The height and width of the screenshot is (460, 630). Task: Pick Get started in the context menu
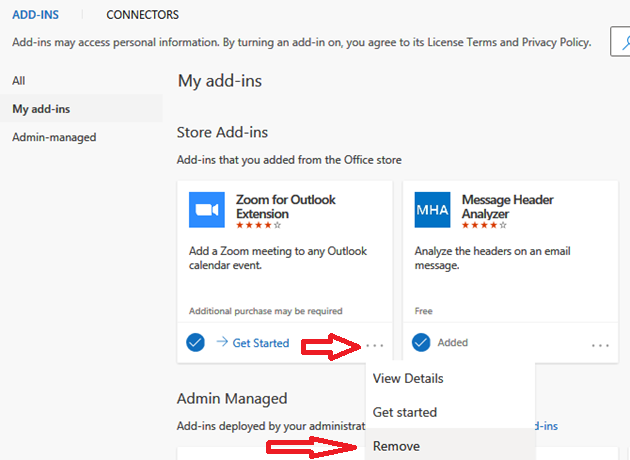click(405, 412)
